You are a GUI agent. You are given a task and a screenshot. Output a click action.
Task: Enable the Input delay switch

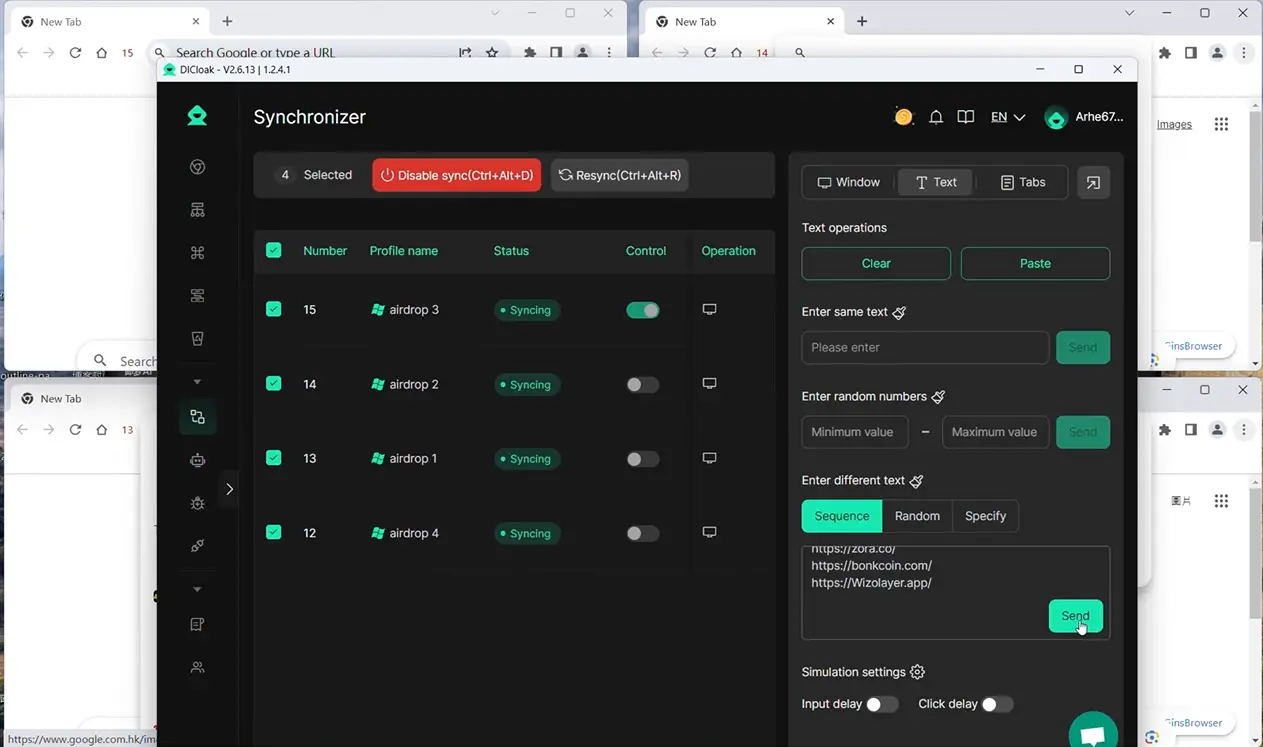point(882,704)
